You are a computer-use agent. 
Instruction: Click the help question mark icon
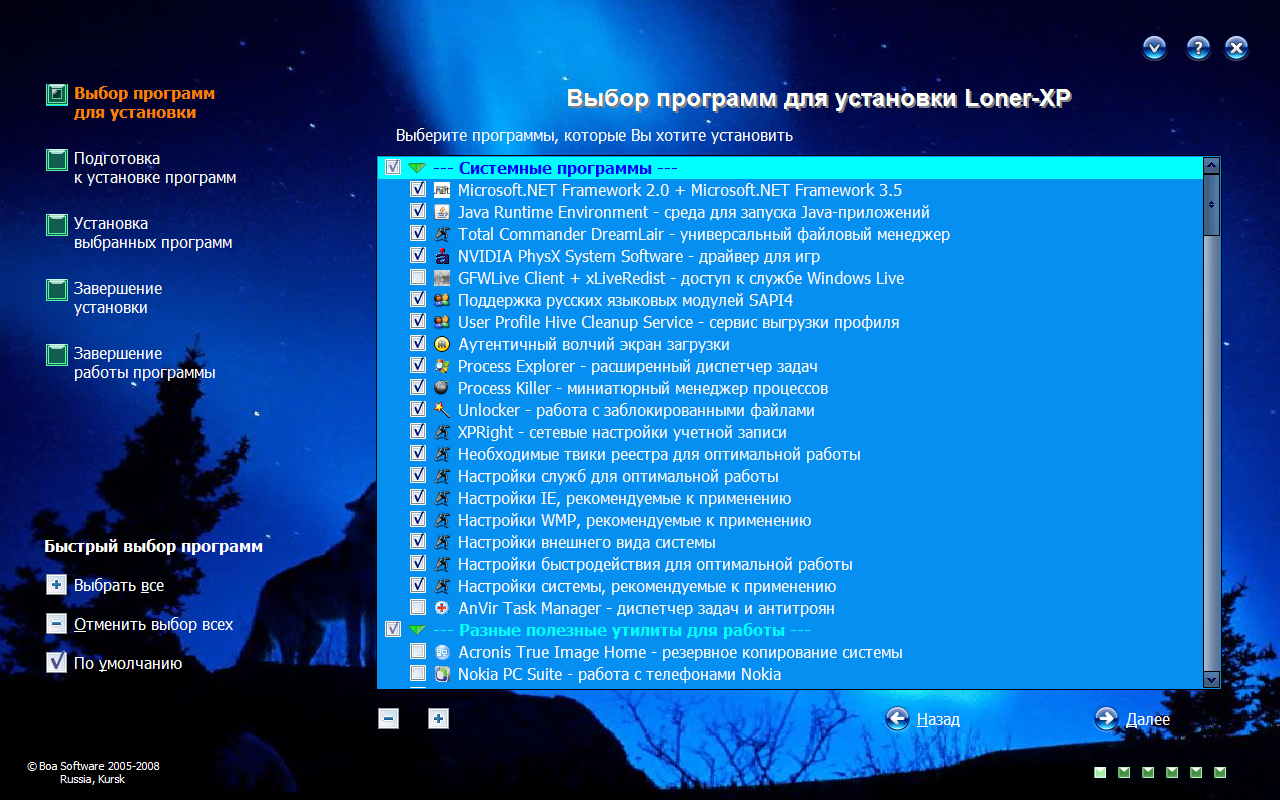tap(1198, 48)
